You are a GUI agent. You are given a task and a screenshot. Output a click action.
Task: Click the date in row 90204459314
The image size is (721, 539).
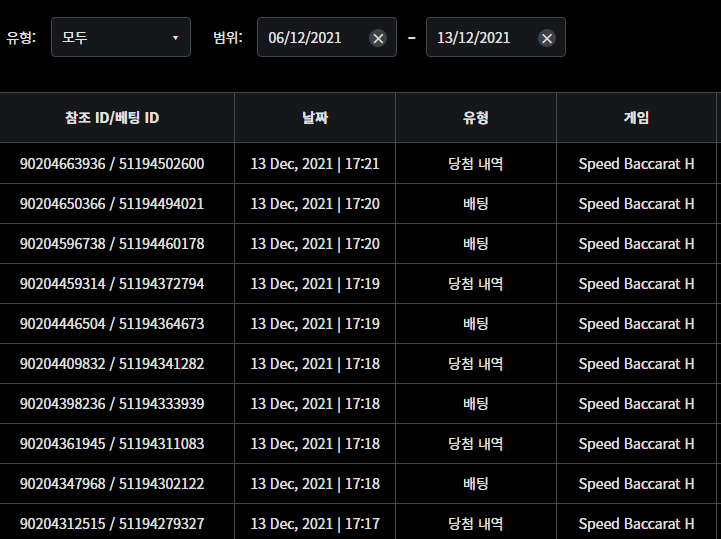click(315, 284)
